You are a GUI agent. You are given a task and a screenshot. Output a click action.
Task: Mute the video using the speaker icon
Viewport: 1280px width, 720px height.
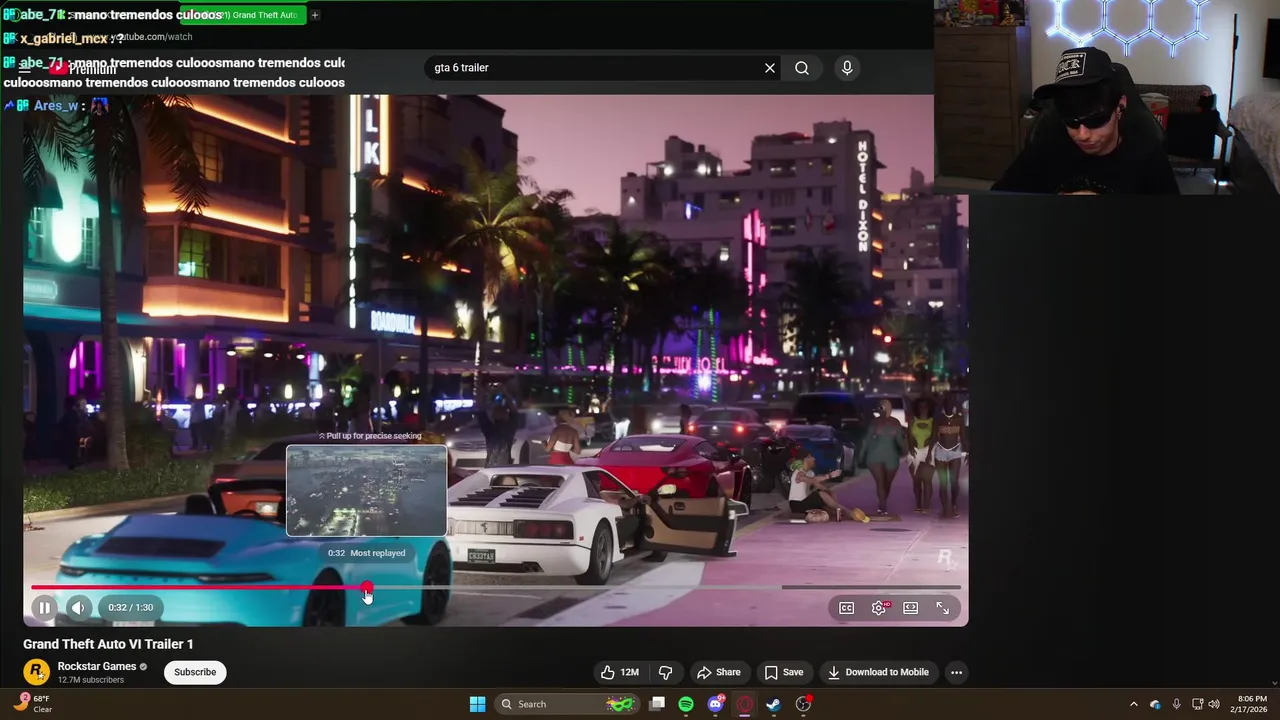coord(78,607)
